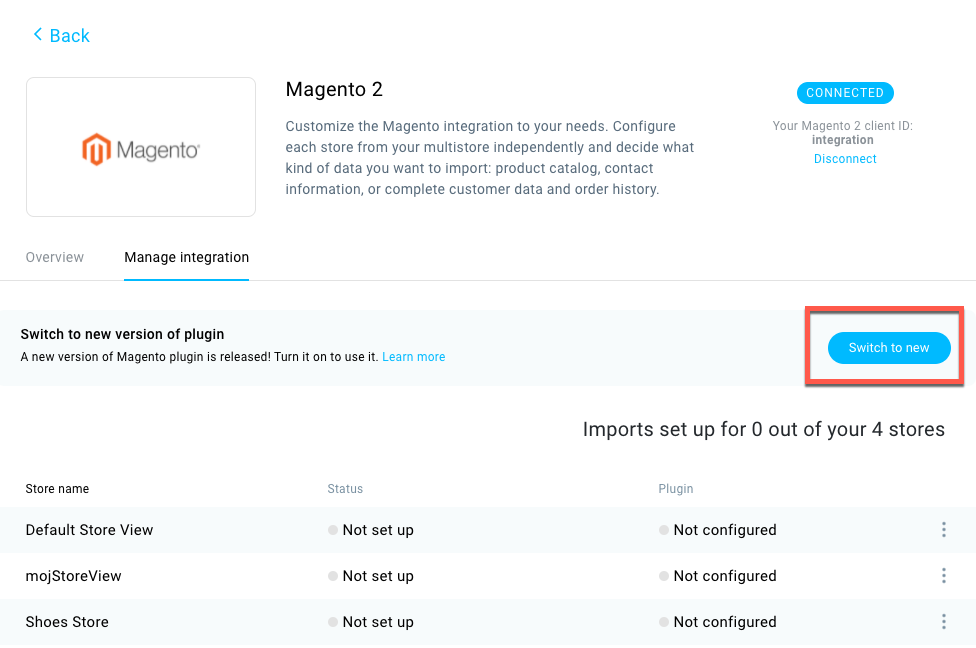Select the Manage integration tab
Image resolution: width=976 pixels, height=648 pixels.
(186, 257)
